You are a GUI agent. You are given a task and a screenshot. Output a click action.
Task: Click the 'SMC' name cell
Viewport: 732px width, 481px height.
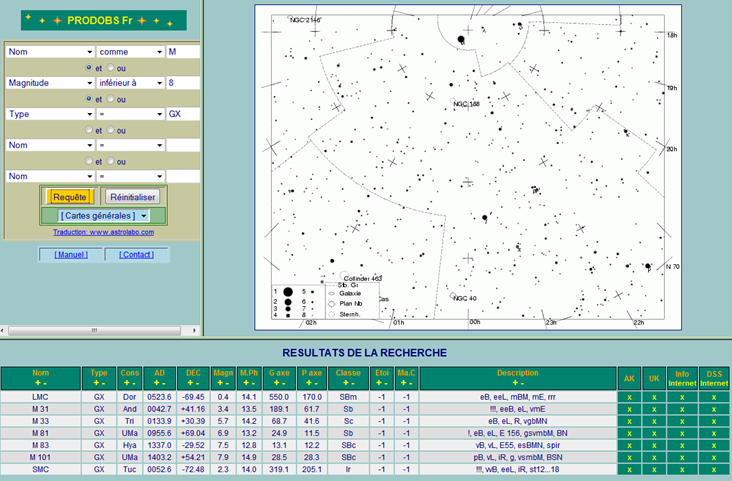pos(41,470)
